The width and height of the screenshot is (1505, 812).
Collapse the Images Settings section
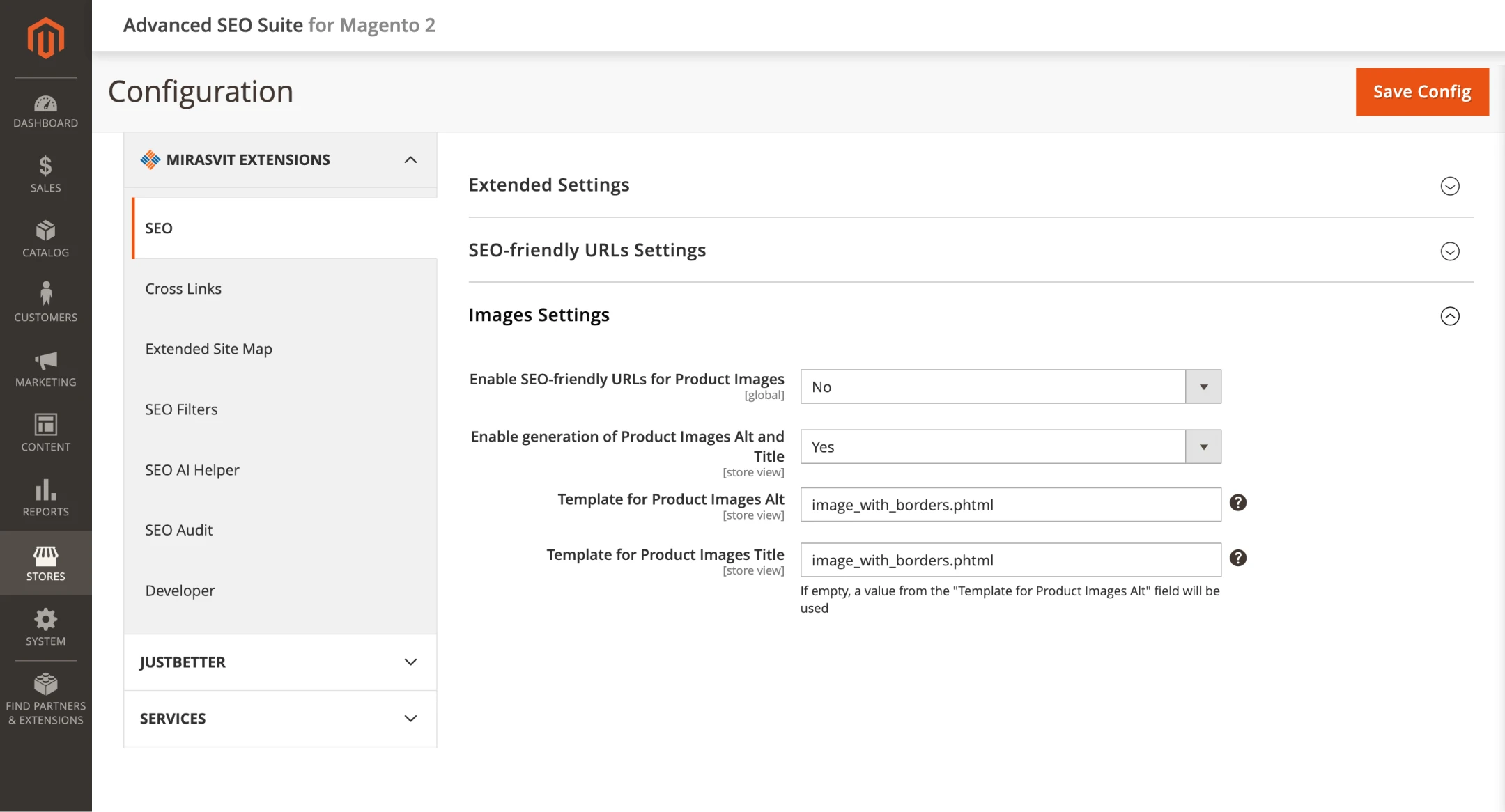click(1449, 316)
